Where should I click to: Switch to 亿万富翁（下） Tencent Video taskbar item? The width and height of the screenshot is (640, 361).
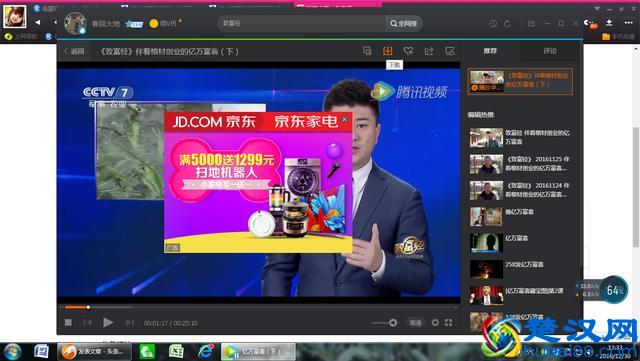[258, 352]
